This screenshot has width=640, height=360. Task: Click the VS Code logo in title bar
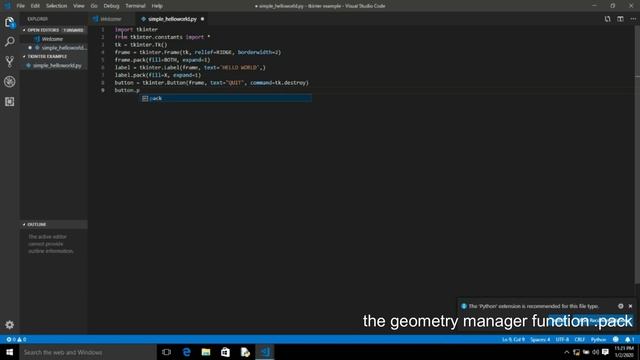click(7, 6)
